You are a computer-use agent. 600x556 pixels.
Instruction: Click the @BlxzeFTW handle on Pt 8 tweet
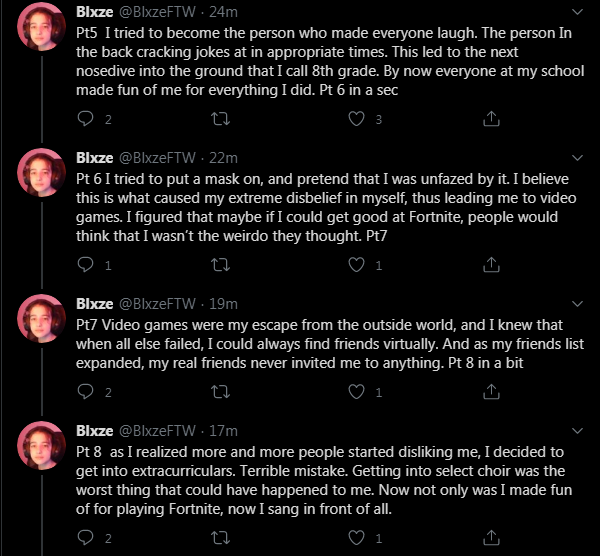tap(156, 431)
